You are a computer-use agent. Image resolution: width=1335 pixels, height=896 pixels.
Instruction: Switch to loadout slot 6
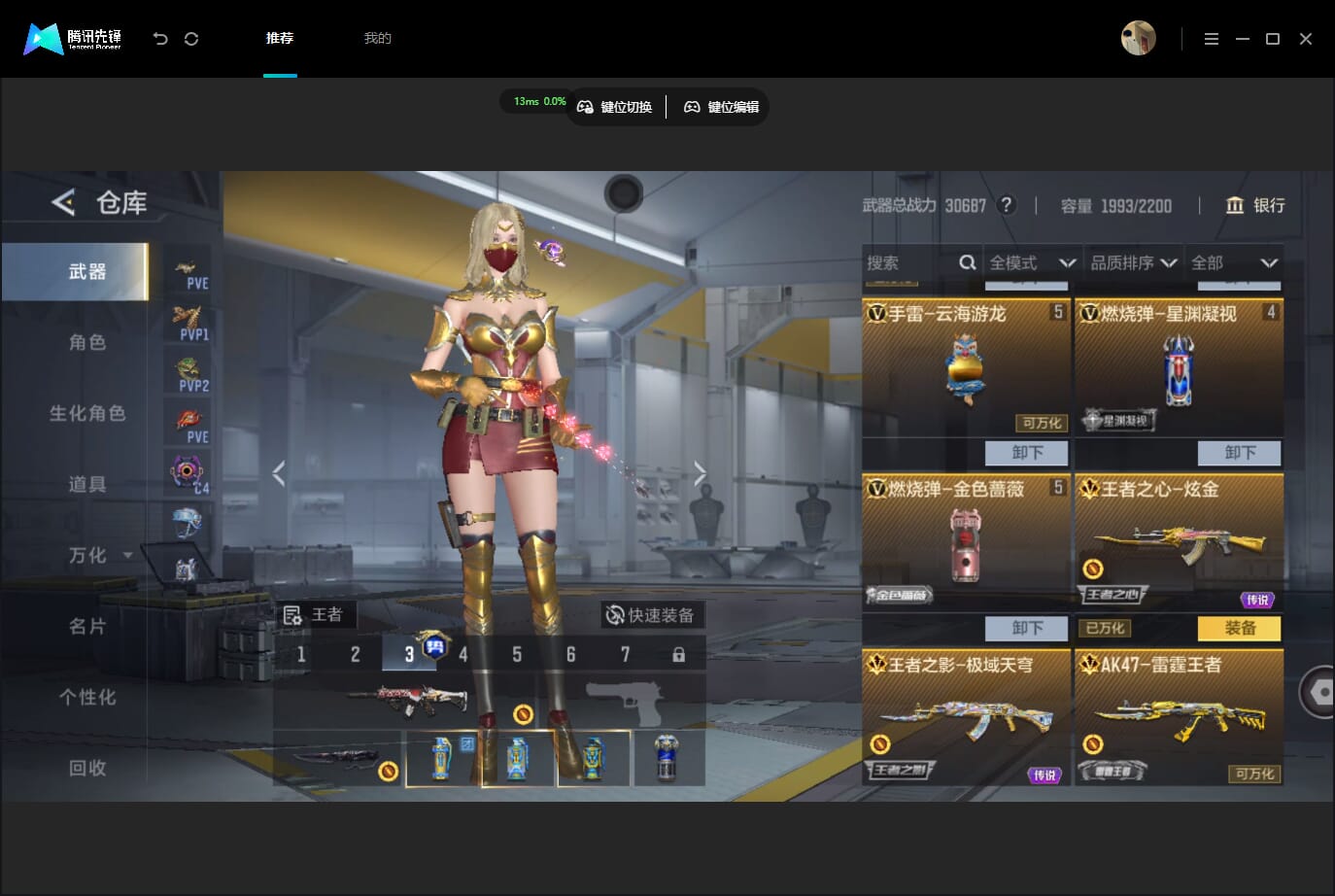tap(570, 654)
